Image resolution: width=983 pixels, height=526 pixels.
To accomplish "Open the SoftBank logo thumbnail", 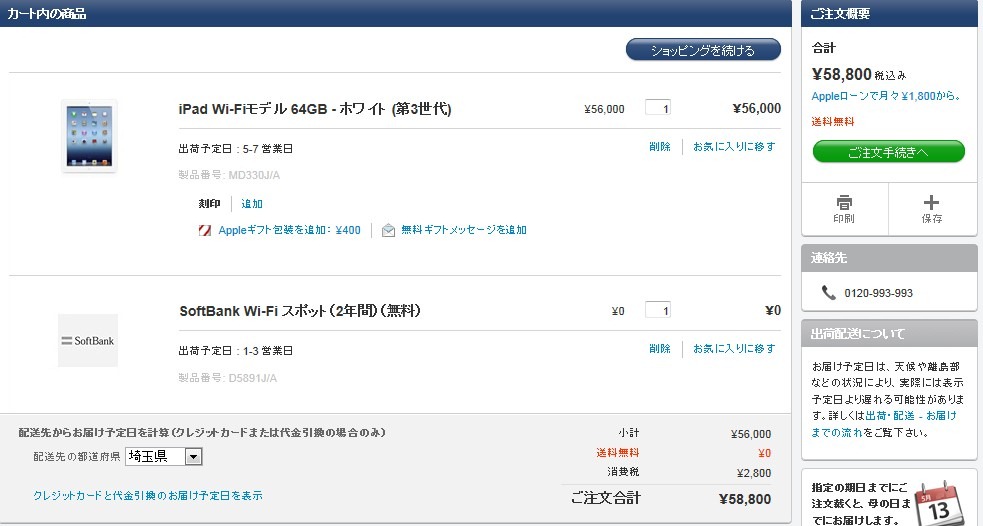I will [88, 340].
